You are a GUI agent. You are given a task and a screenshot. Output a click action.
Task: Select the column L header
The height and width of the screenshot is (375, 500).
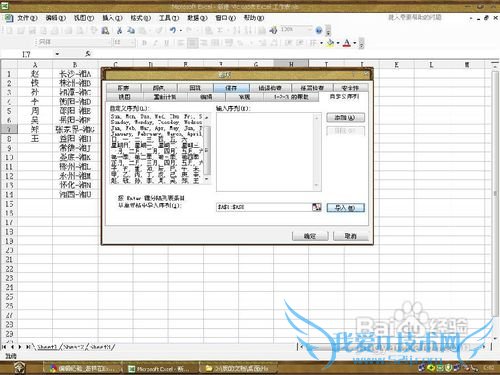pos(432,65)
